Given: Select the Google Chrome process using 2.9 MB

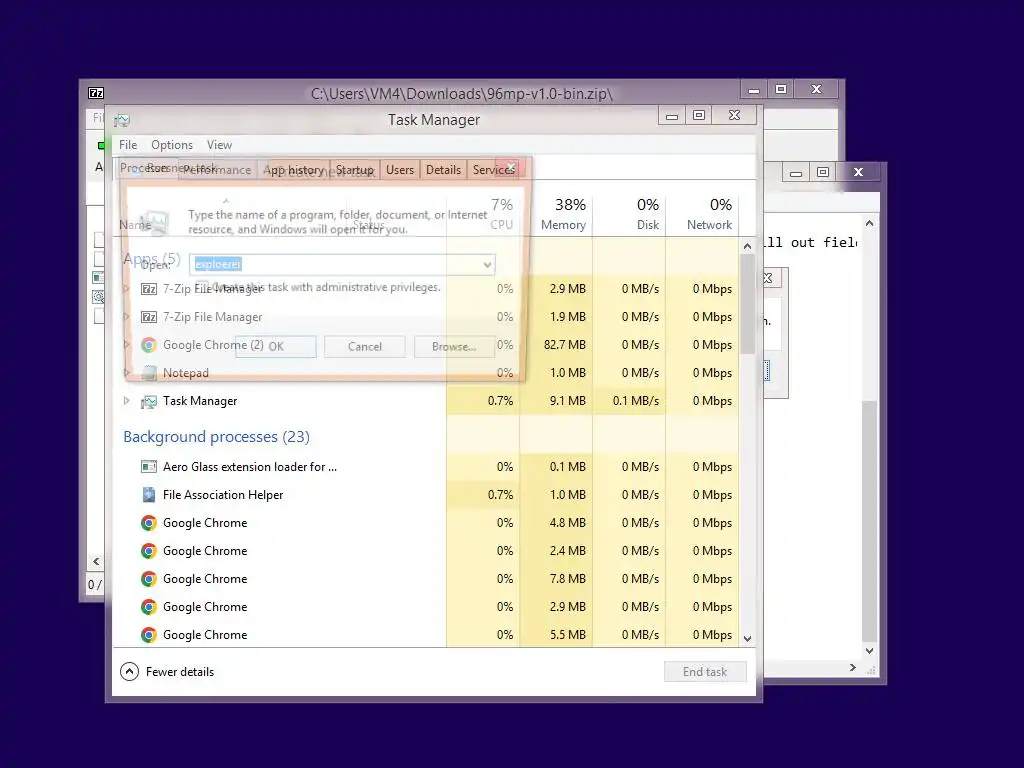Looking at the screenshot, I should pyautogui.click(x=205, y=607).
